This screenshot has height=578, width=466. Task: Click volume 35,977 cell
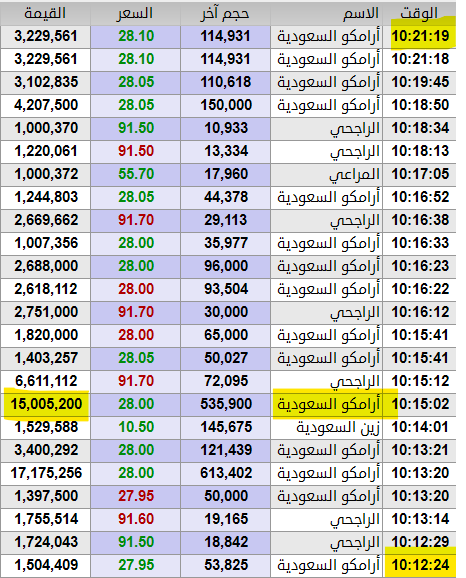coord(225,243)
